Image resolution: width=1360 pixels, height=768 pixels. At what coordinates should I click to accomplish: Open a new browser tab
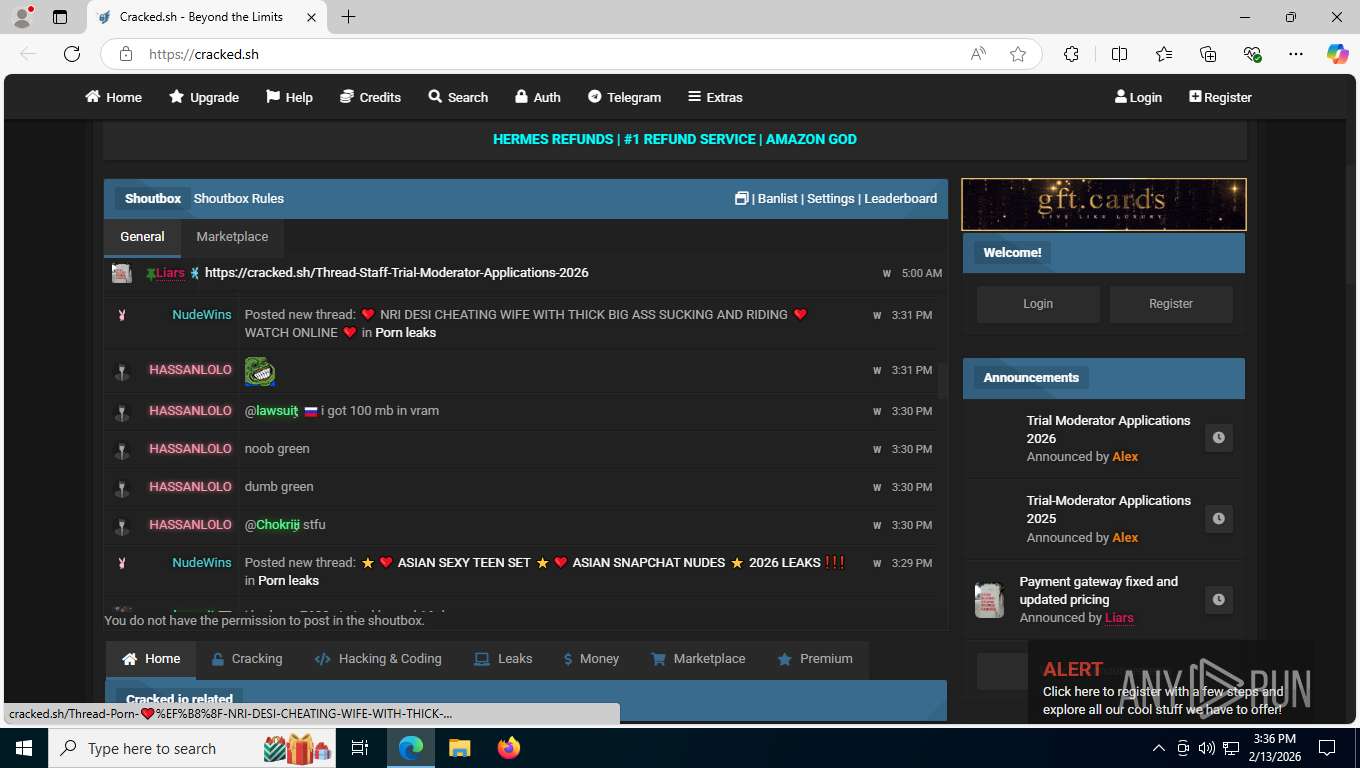pos(348,17)
